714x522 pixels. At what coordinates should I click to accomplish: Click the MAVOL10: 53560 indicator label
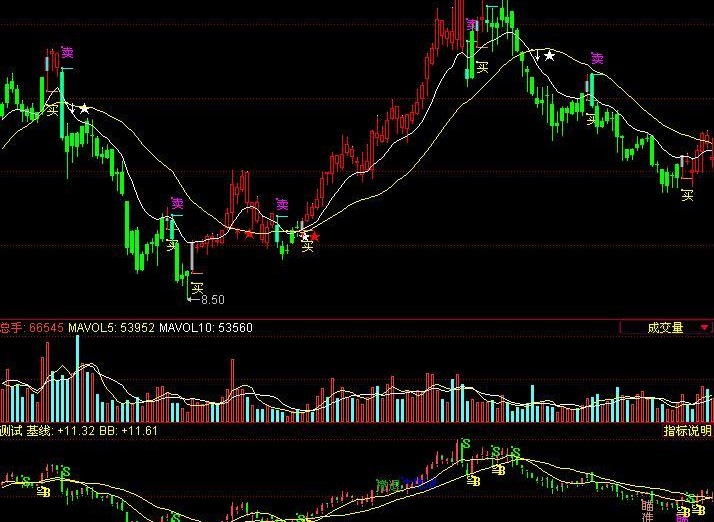point(206,328)
